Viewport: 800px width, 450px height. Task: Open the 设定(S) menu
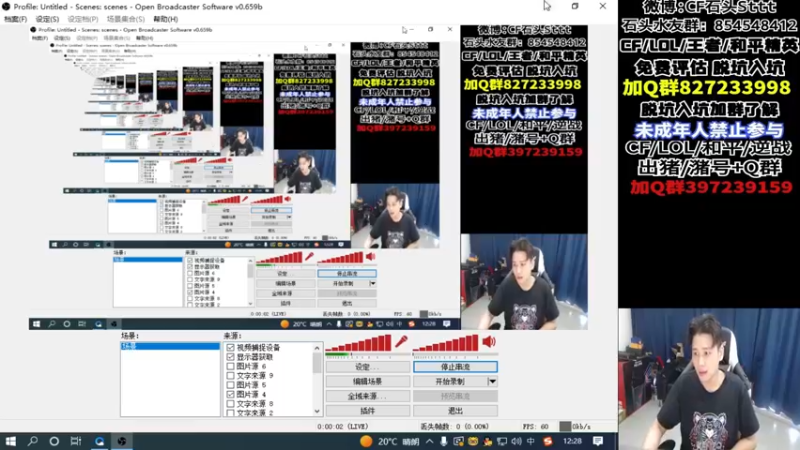[x=47, y=19]
